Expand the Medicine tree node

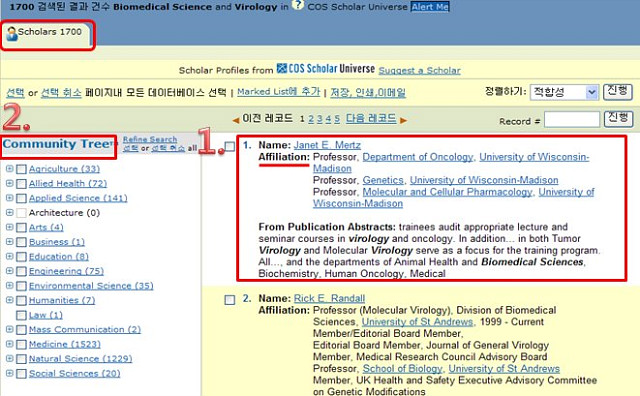(x=9, y=344)
